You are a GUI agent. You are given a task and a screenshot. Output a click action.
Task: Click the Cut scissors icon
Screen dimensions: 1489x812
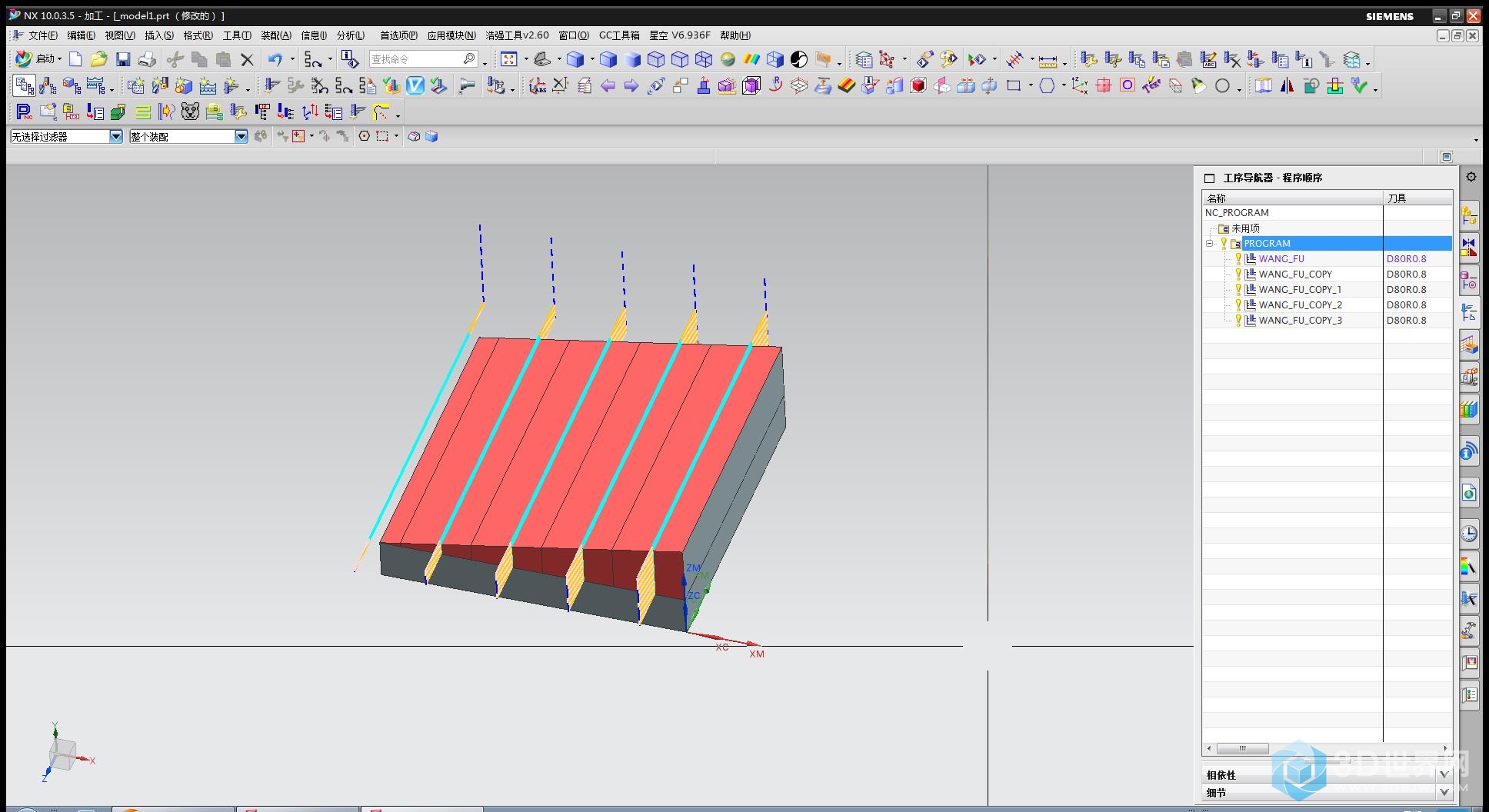tap(175, 59)
